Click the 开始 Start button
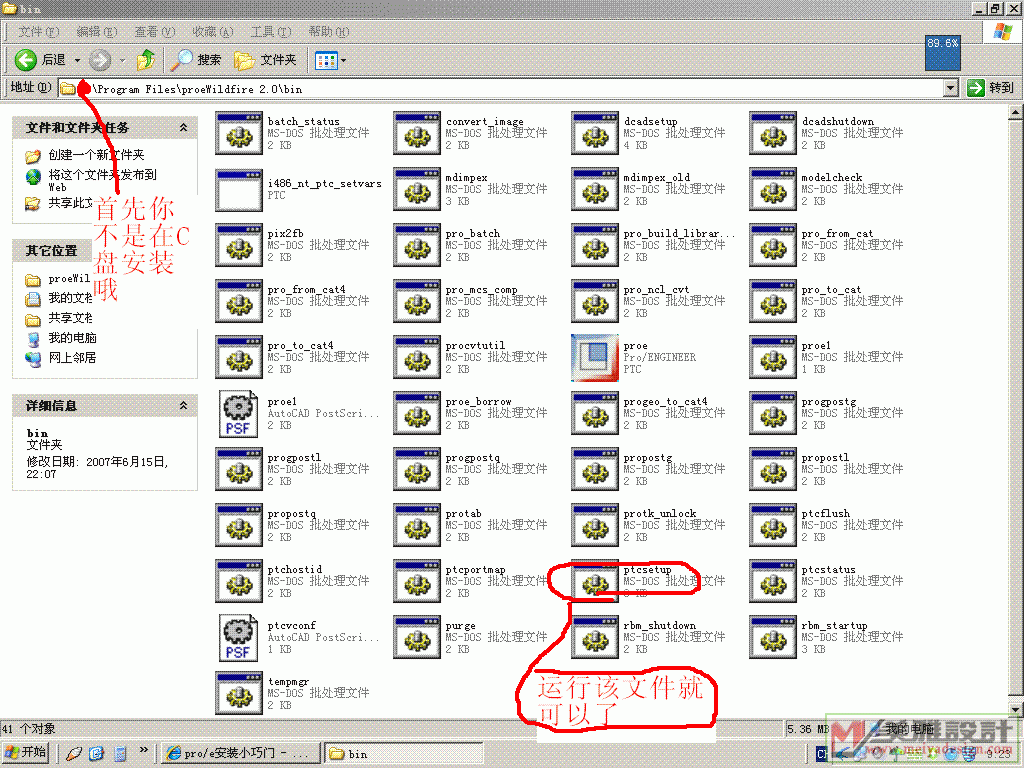The width and height of the screenshot is (1024, 768). click(x=27, y=752)
